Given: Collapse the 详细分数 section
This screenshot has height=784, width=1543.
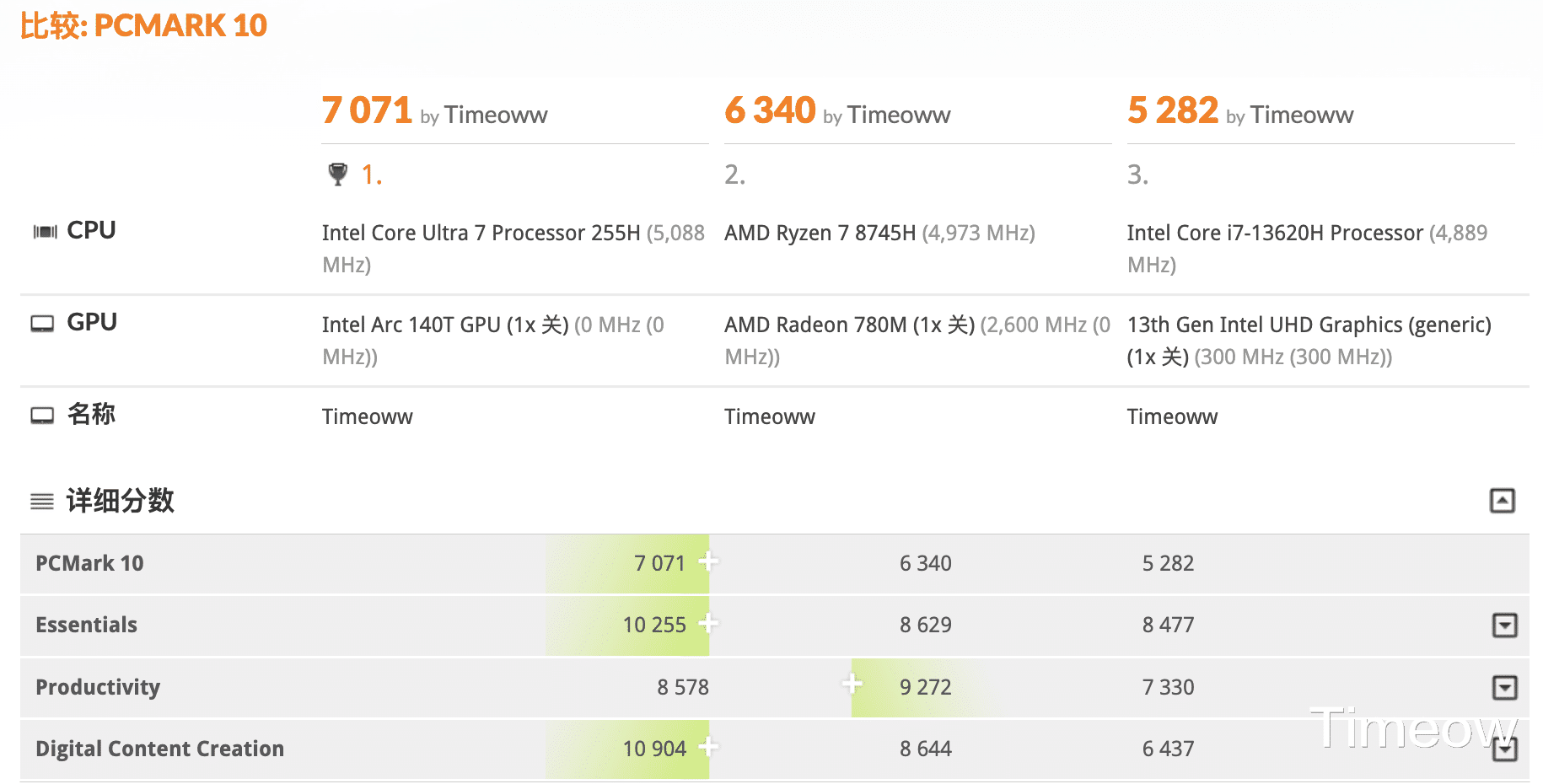Looking at the screenshot, I should click(1502, 501).
